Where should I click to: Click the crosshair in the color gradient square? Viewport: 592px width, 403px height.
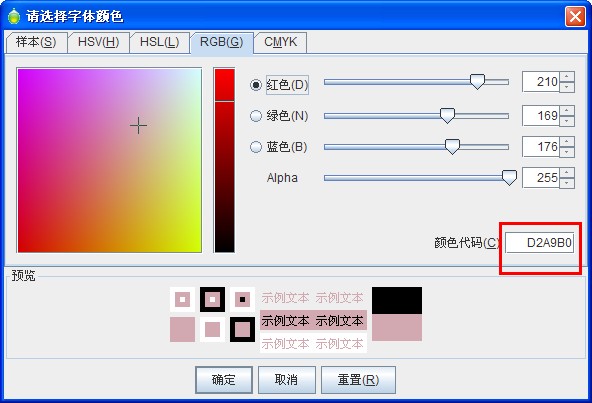(x=139, y=126)
